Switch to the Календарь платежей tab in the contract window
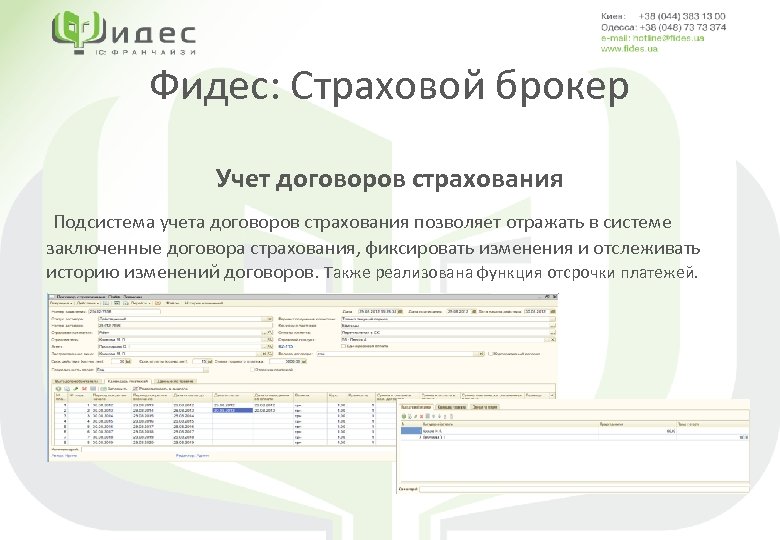780x540 pixels. [x=128, y=381]
